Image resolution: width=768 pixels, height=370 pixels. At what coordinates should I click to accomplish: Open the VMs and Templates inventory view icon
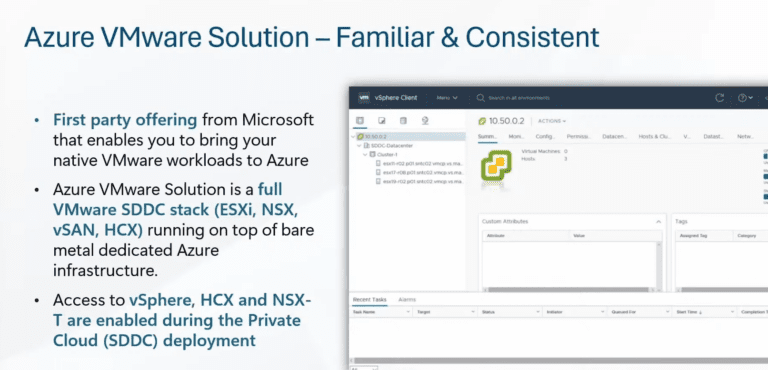tap(382, 121)
